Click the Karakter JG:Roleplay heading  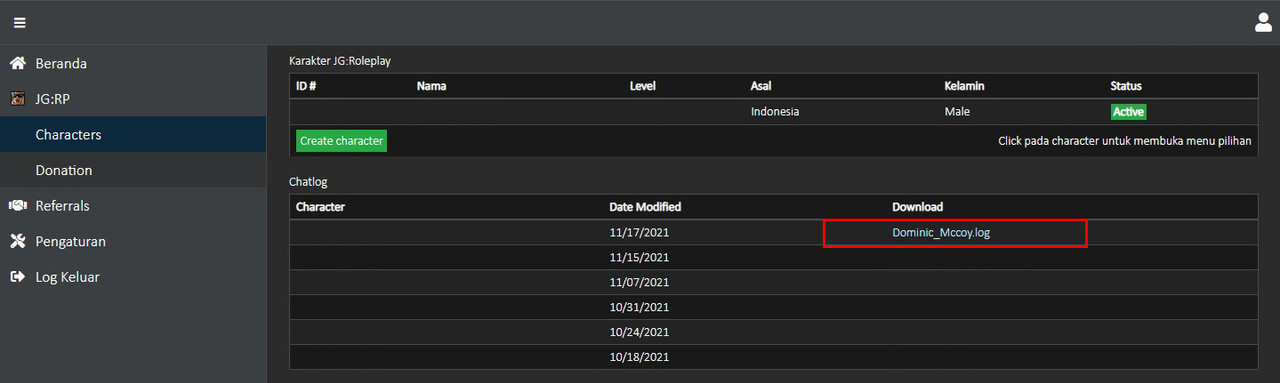click(340, 61)
